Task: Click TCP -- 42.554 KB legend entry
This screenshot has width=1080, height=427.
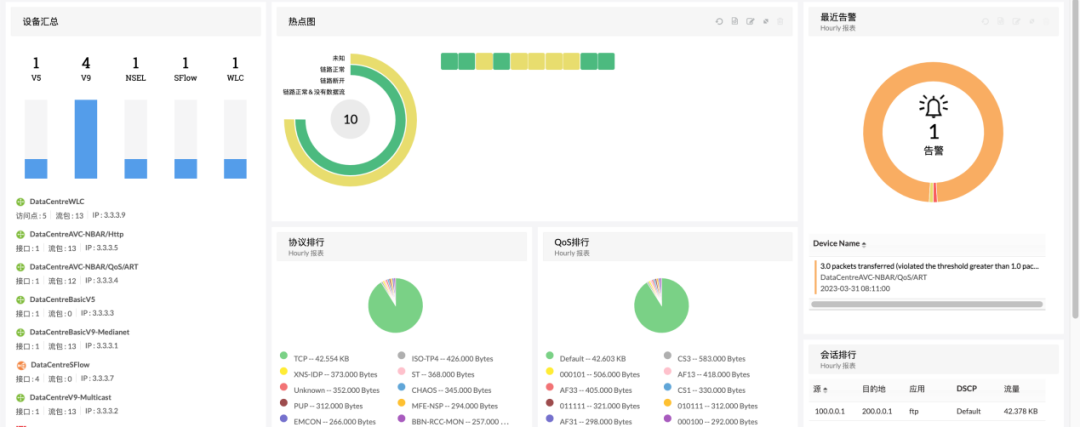Action: 321,359
